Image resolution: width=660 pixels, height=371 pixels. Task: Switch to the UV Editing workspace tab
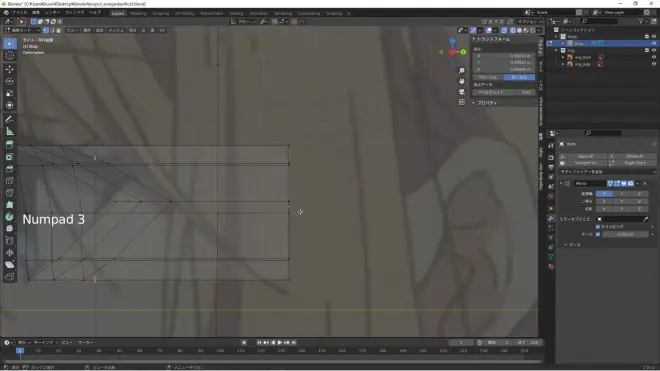pyautogui.click(x=184, y=13)
